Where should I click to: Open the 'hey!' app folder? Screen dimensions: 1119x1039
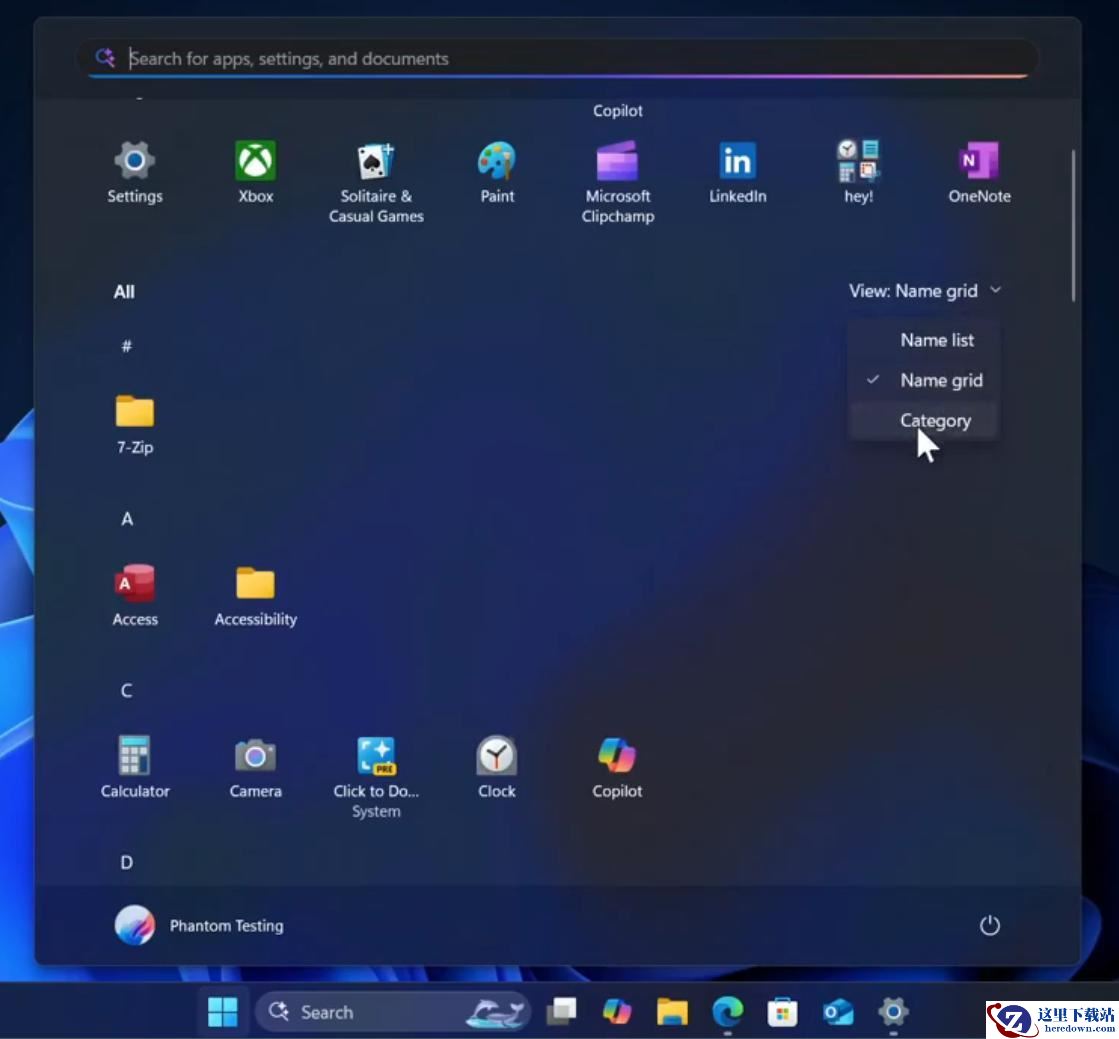(x=859, y=173)
